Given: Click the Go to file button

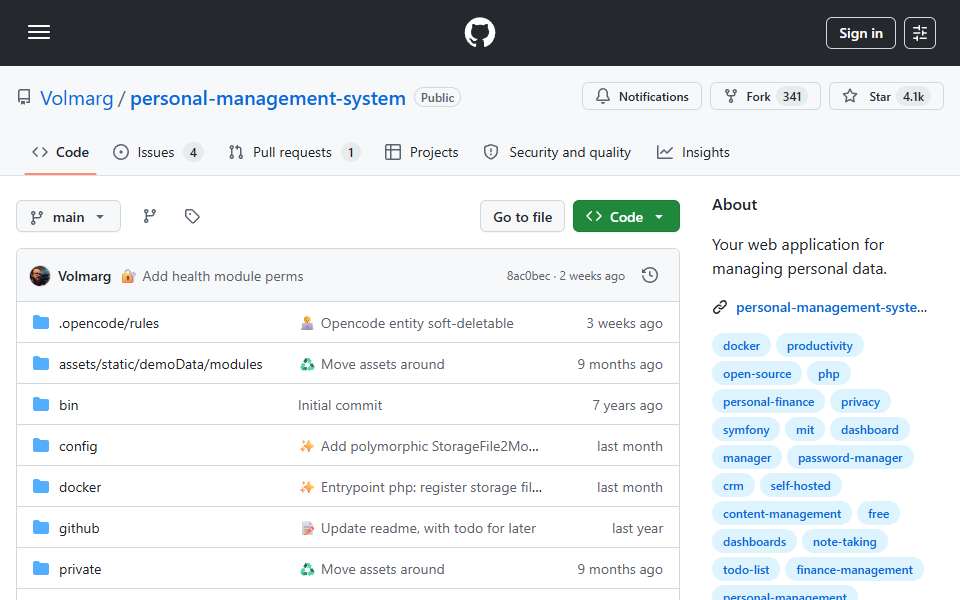Looking at the screenshot, I should (522, 217).
